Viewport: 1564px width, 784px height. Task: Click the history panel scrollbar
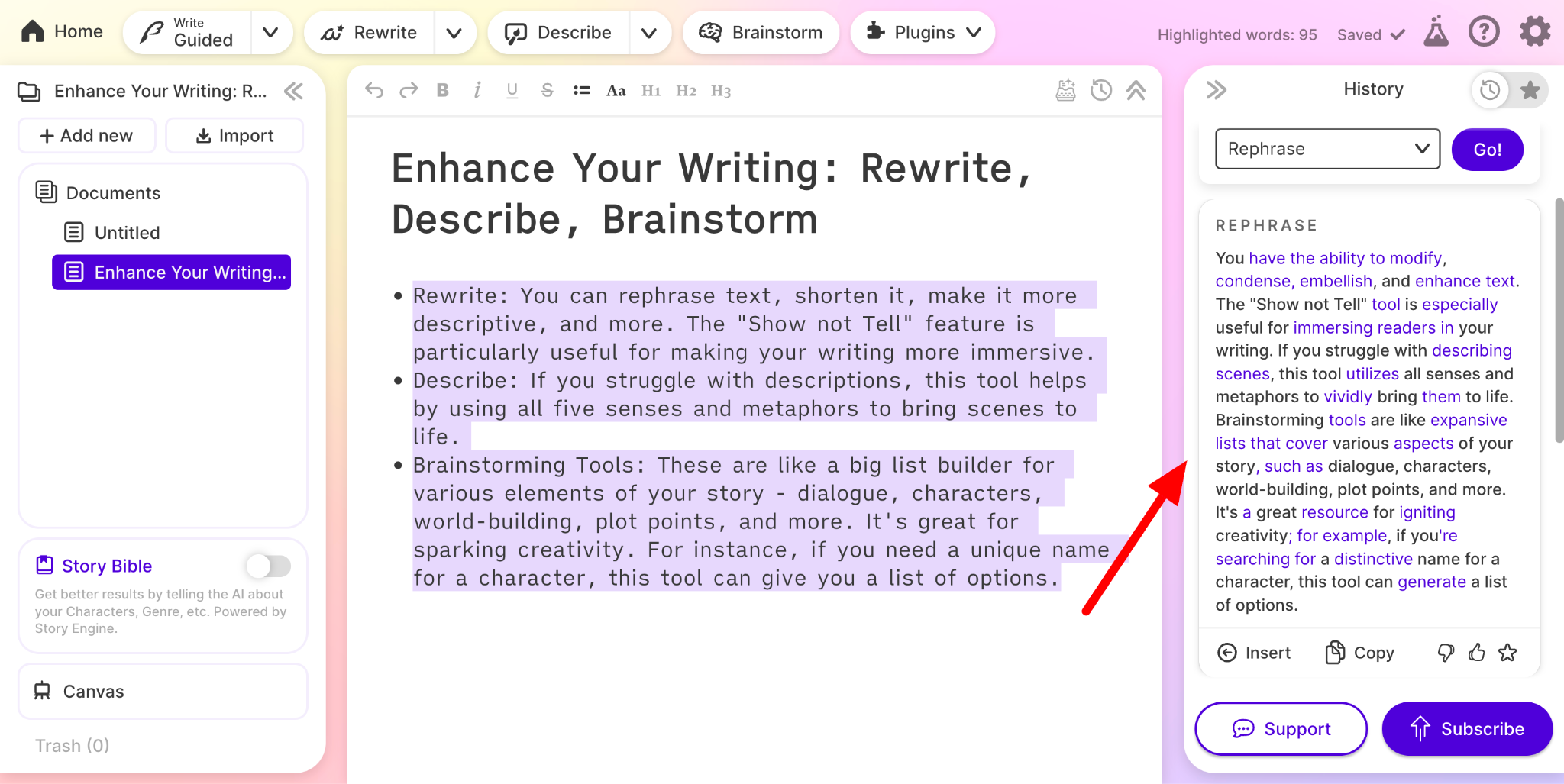1559,321
